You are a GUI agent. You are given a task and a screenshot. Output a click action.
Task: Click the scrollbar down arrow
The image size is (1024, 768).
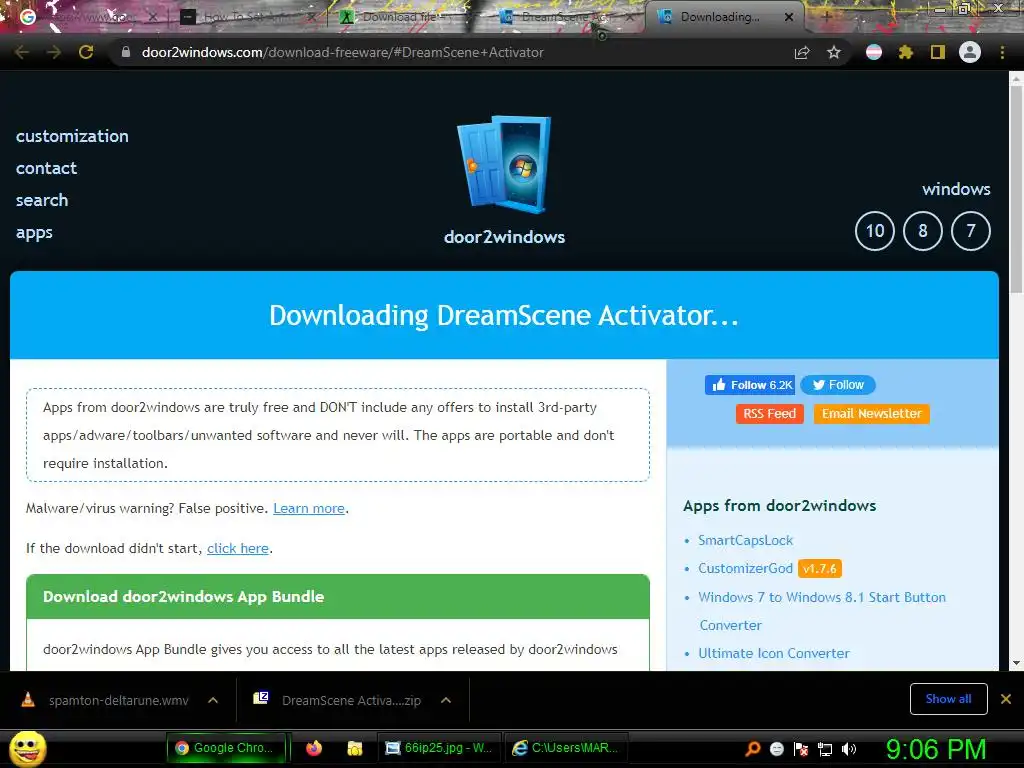pos(1016,663)
